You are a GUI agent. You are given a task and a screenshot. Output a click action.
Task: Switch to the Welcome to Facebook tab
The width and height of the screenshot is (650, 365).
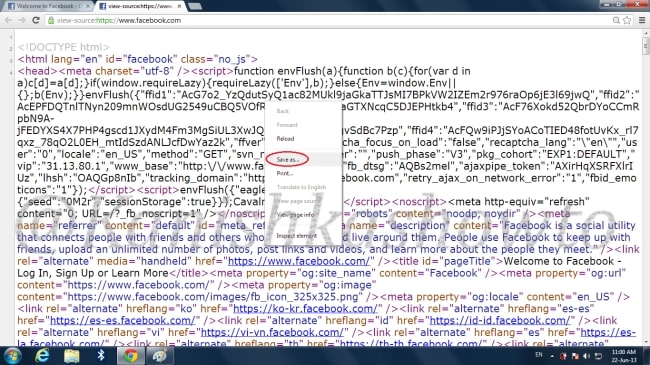click(x=49, y=6)
